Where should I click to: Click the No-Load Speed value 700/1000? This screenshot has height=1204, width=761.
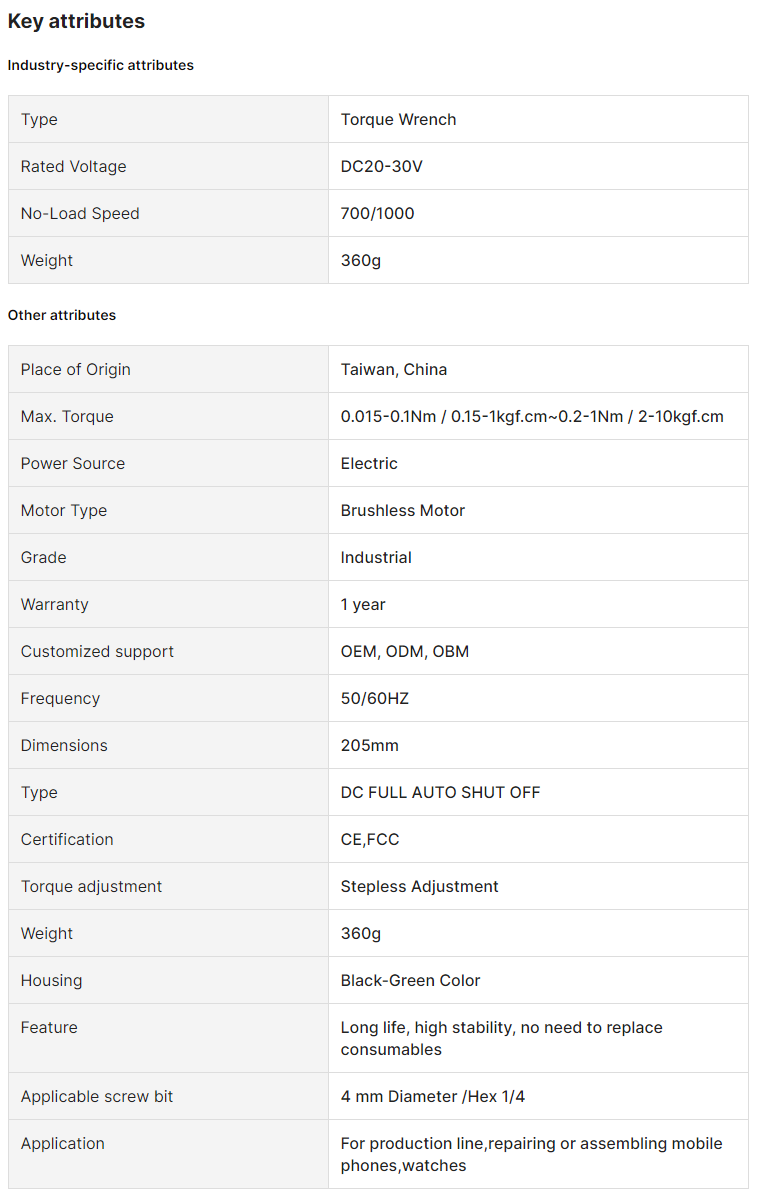point(377,213)
